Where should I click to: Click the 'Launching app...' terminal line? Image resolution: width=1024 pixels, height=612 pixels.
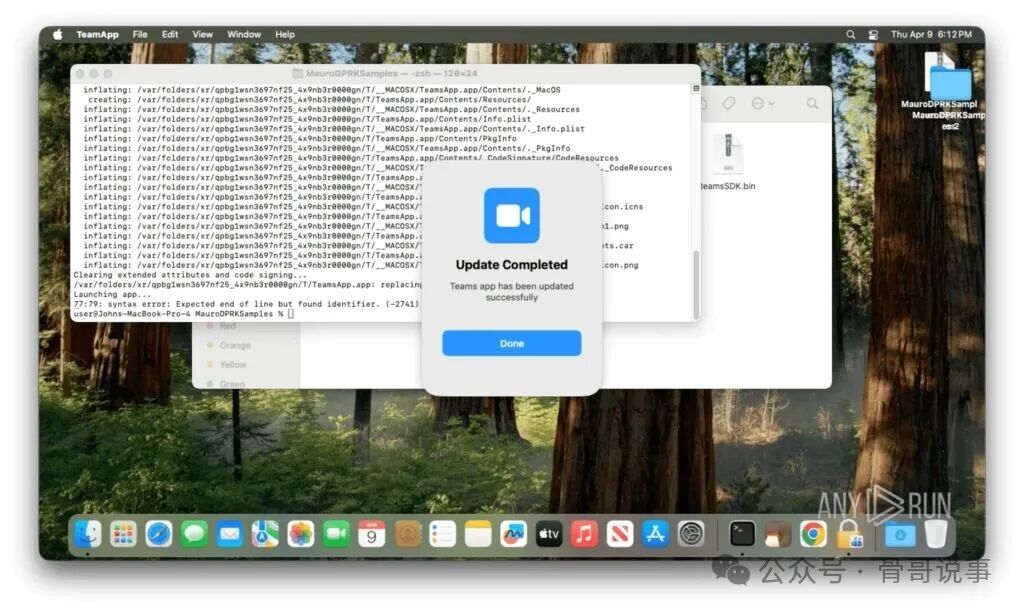point(112,295)
